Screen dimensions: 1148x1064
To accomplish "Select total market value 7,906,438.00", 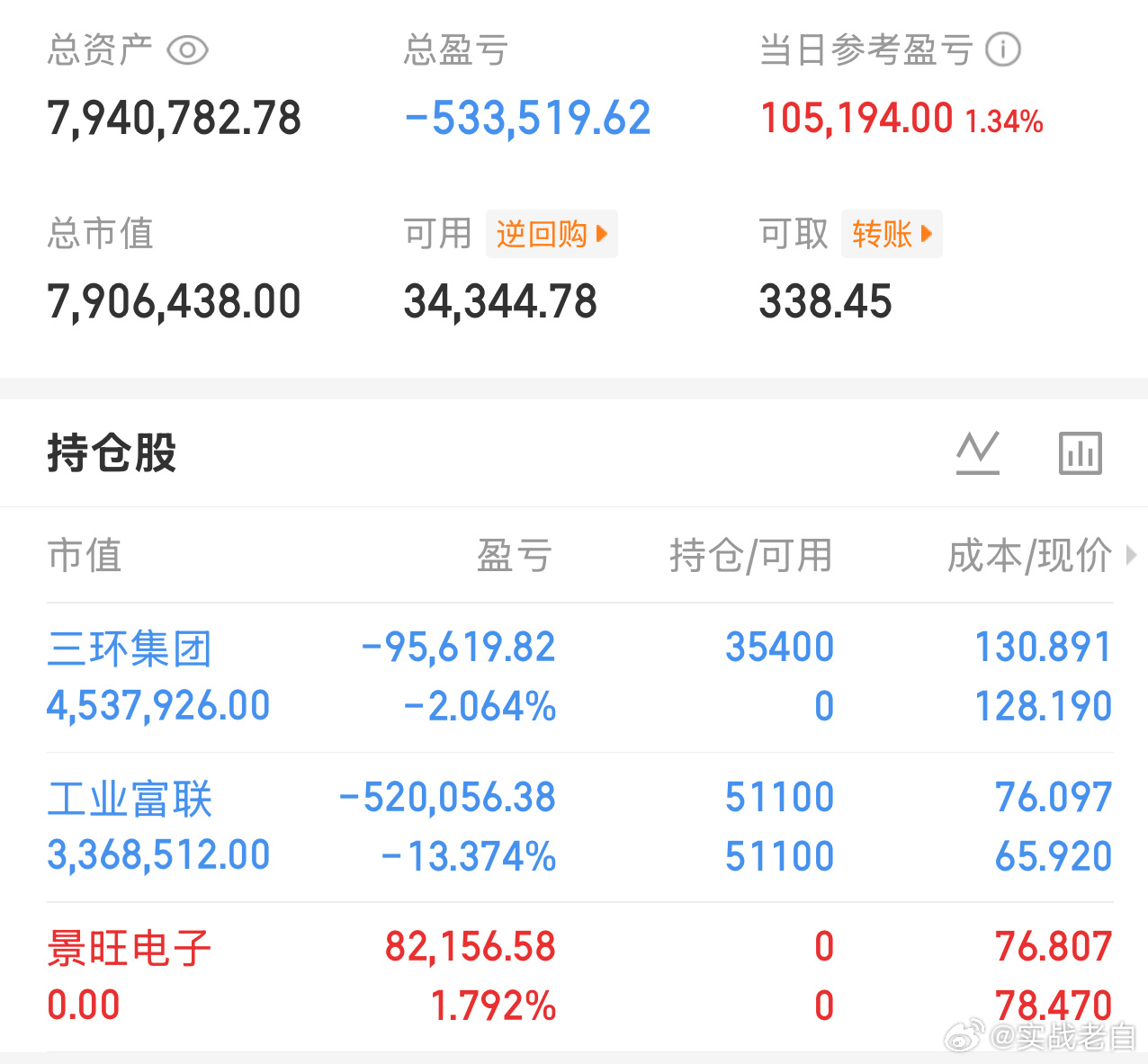I will (175, 301).
